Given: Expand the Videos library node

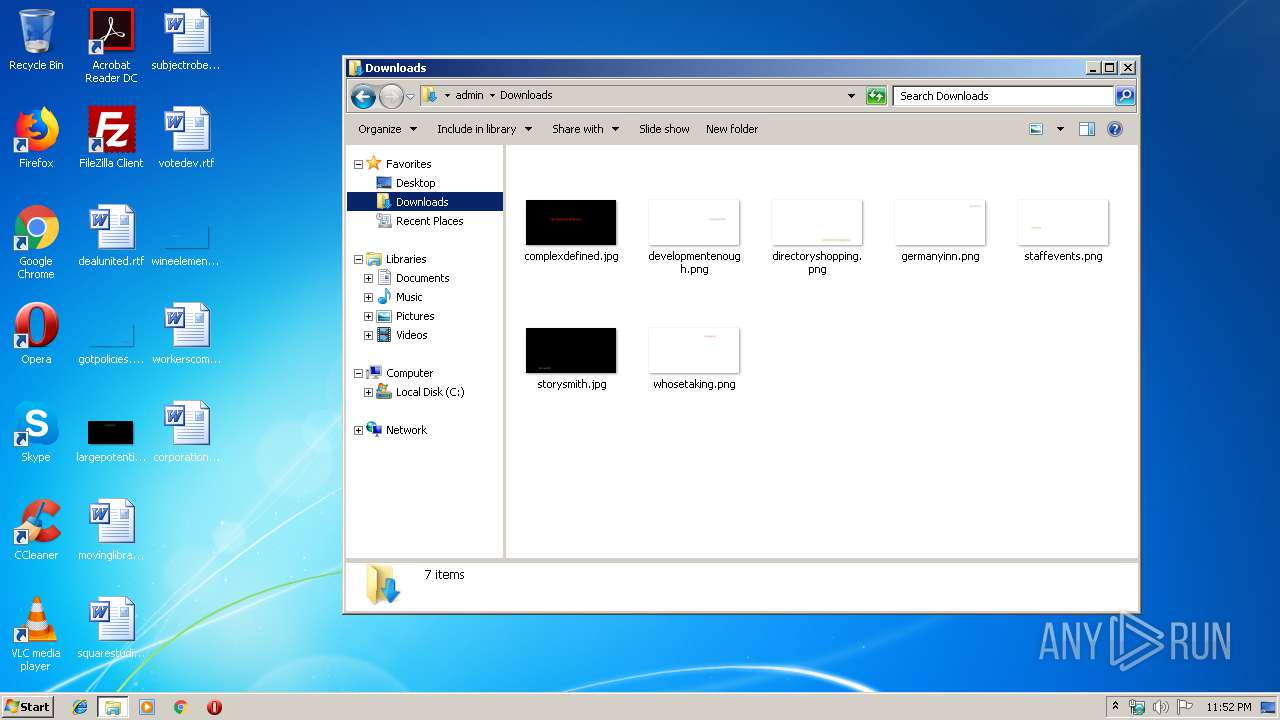Looking at the screenshot, I should pyautogui.click(x=368, y=335).
